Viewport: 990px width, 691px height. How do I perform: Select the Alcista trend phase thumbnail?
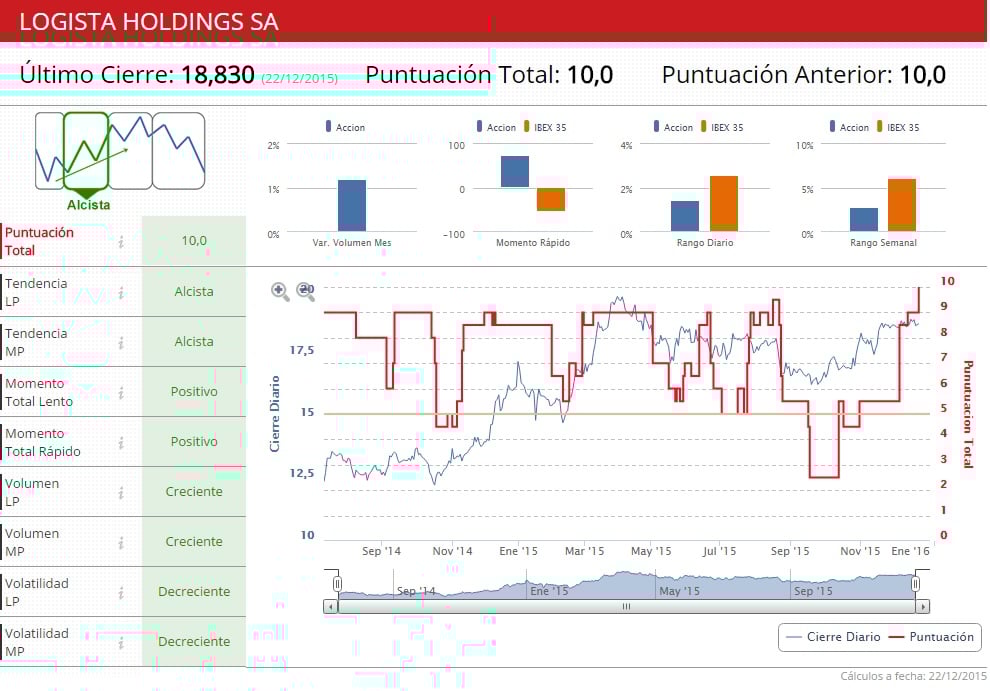click(86, 151)
